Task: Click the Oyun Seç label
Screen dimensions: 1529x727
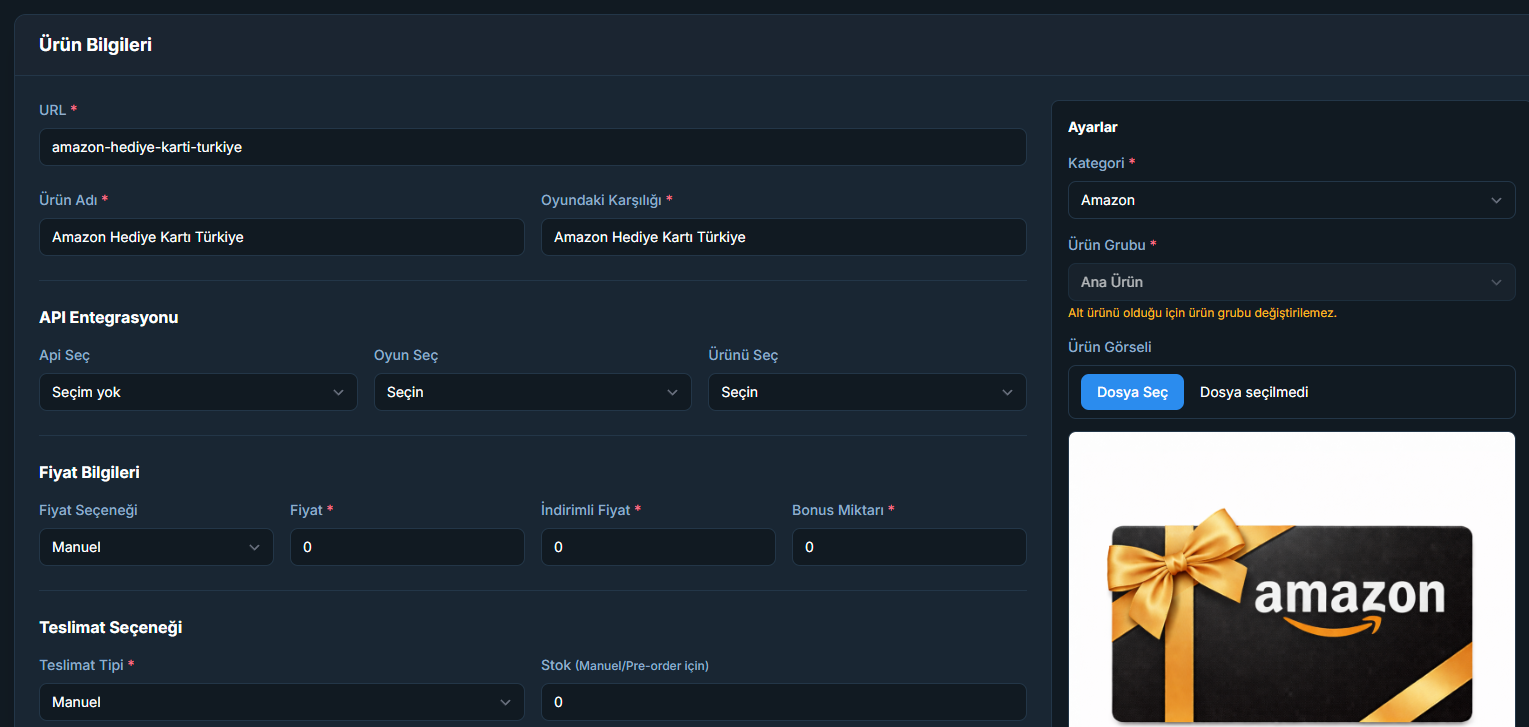Action: pyautogui.click(x=406, y=355)
